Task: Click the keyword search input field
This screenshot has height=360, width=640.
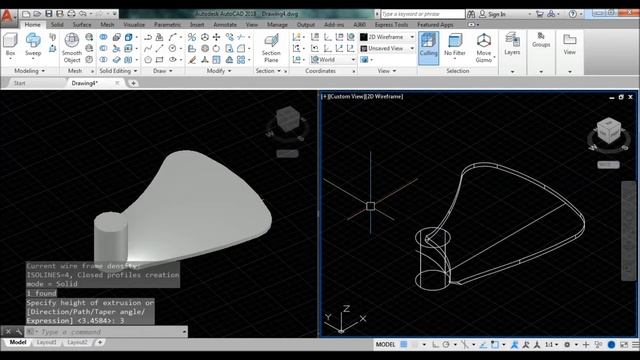Action: click(x=423, y=14)
